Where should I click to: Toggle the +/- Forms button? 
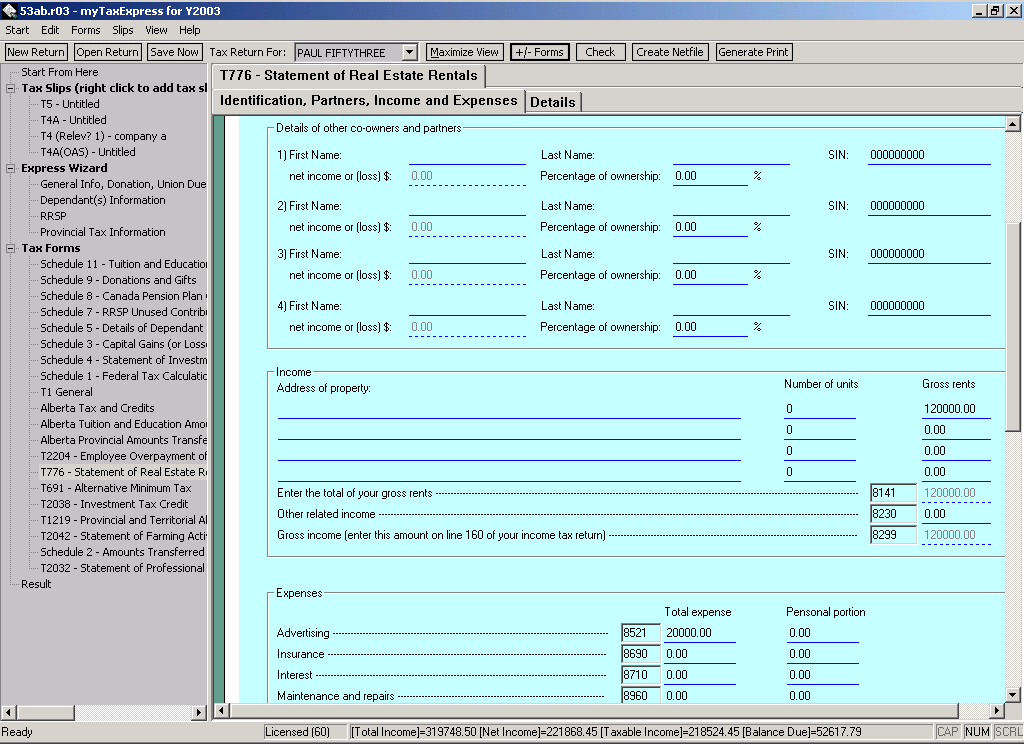pyautogui.click(x=539, y=52)
